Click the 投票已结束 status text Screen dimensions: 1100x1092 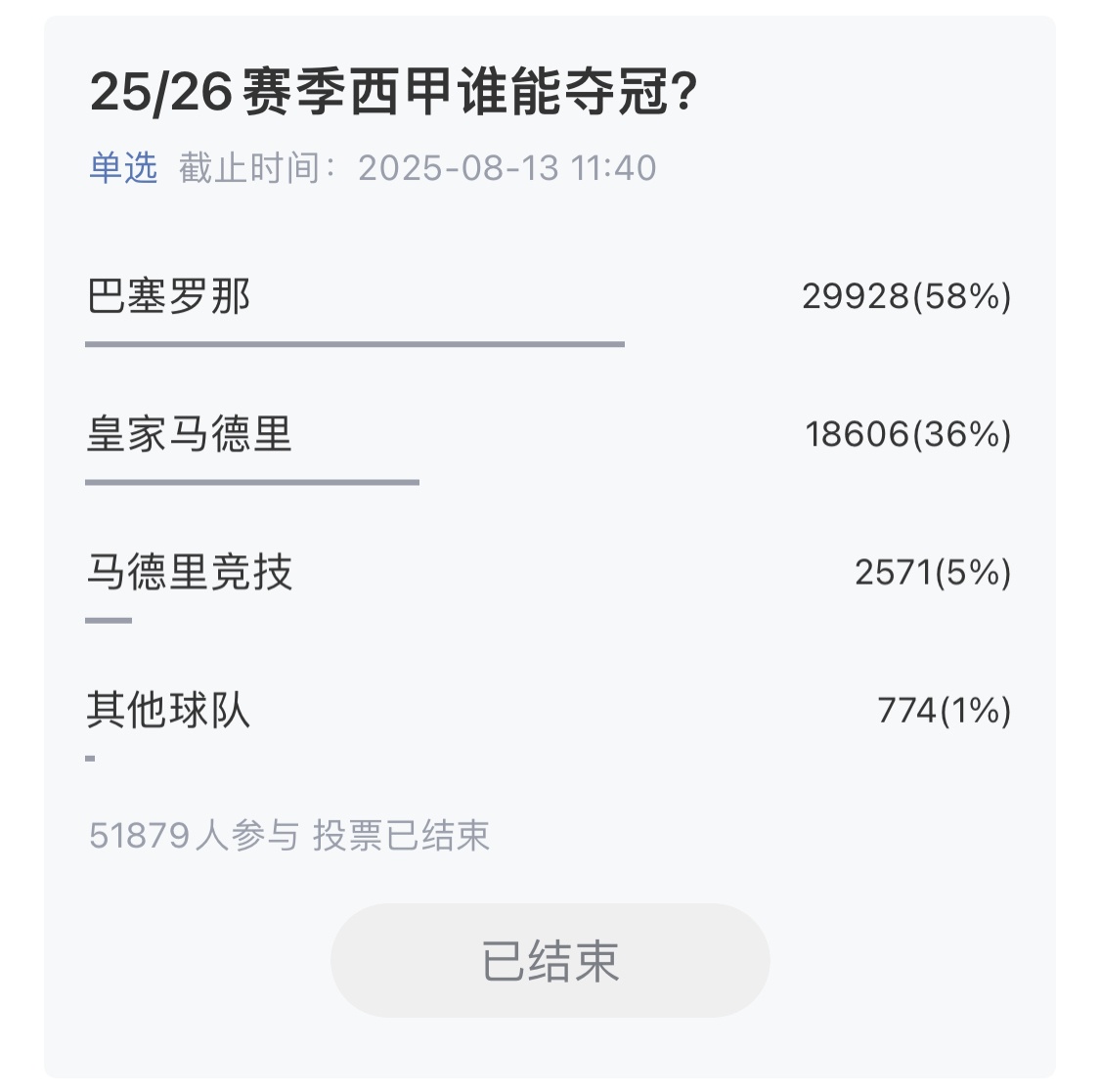pyautogui.click(x=401, y=836)
